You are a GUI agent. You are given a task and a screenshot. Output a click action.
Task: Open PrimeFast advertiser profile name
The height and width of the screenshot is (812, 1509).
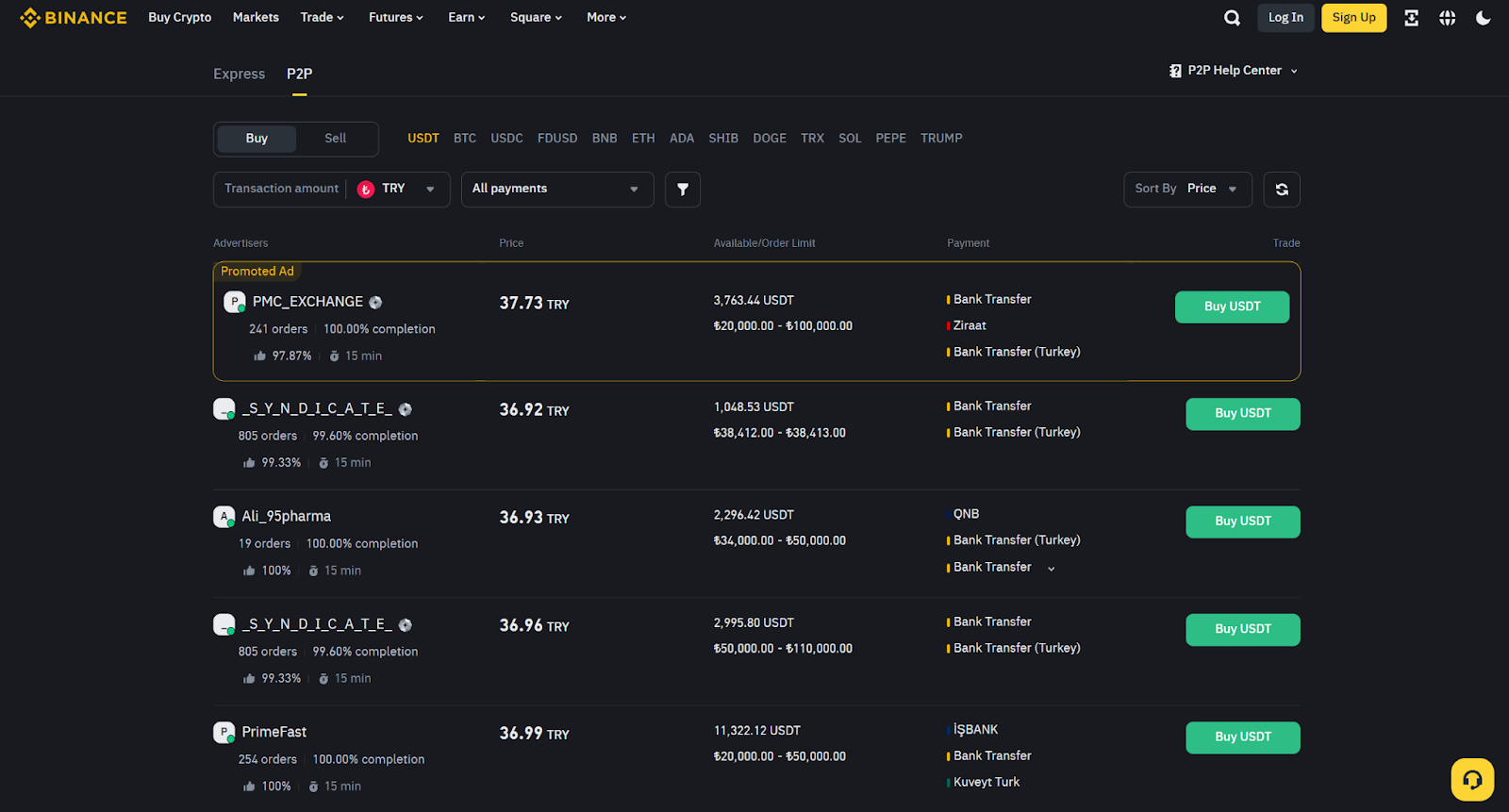(274, 733)
